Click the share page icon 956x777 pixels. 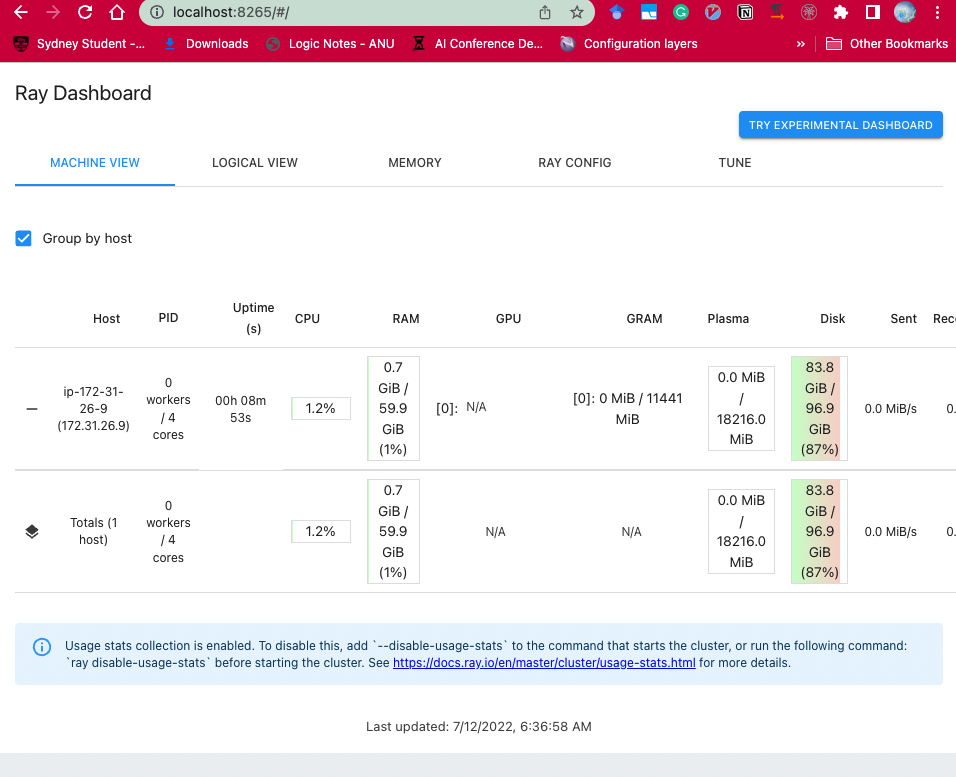click(x=545, y=12)
